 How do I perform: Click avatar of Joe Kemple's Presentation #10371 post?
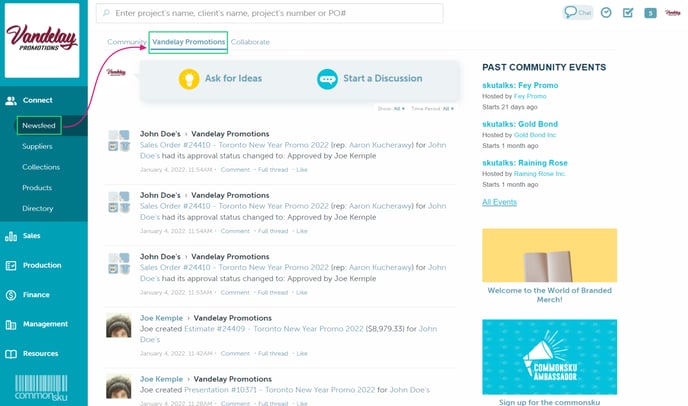click(118, 386)
